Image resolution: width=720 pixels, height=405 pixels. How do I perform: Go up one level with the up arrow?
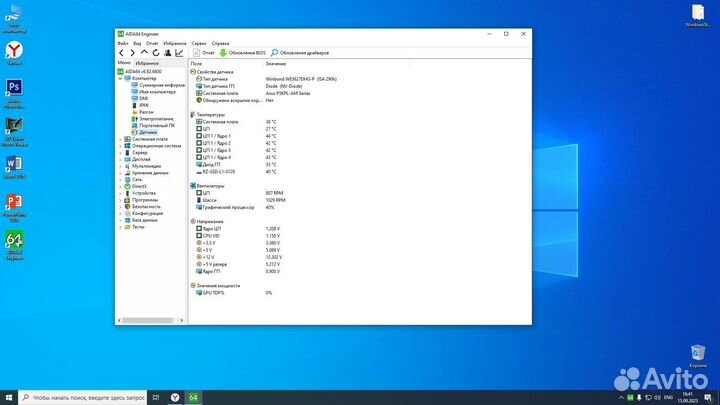pos(144,53)
